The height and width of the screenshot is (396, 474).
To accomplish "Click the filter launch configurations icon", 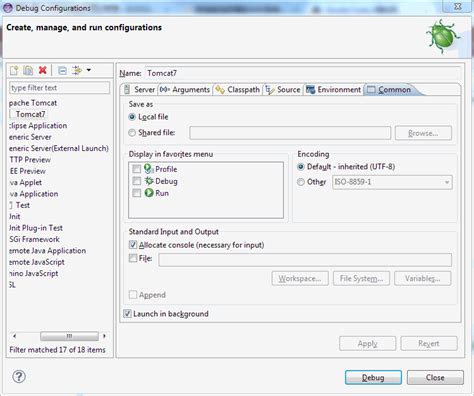I will pos(77,70).
